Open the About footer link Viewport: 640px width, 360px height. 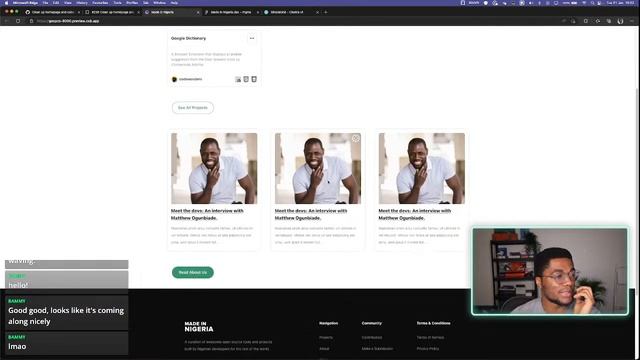[324, 349]
